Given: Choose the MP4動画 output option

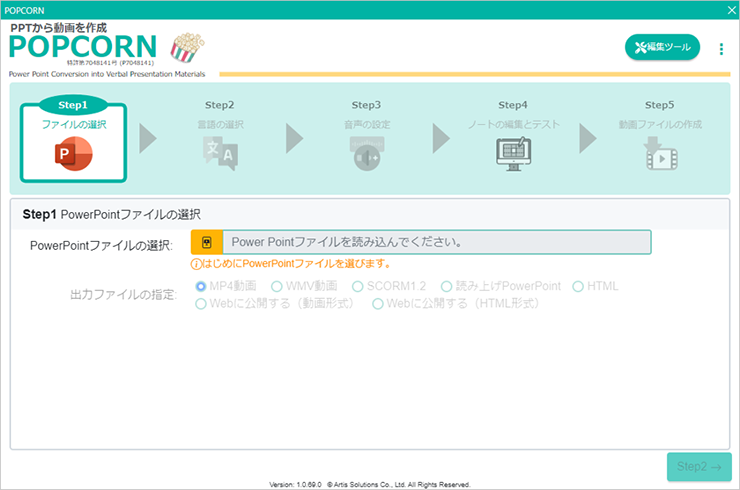Looking at the screenshot, I should 226,286.
